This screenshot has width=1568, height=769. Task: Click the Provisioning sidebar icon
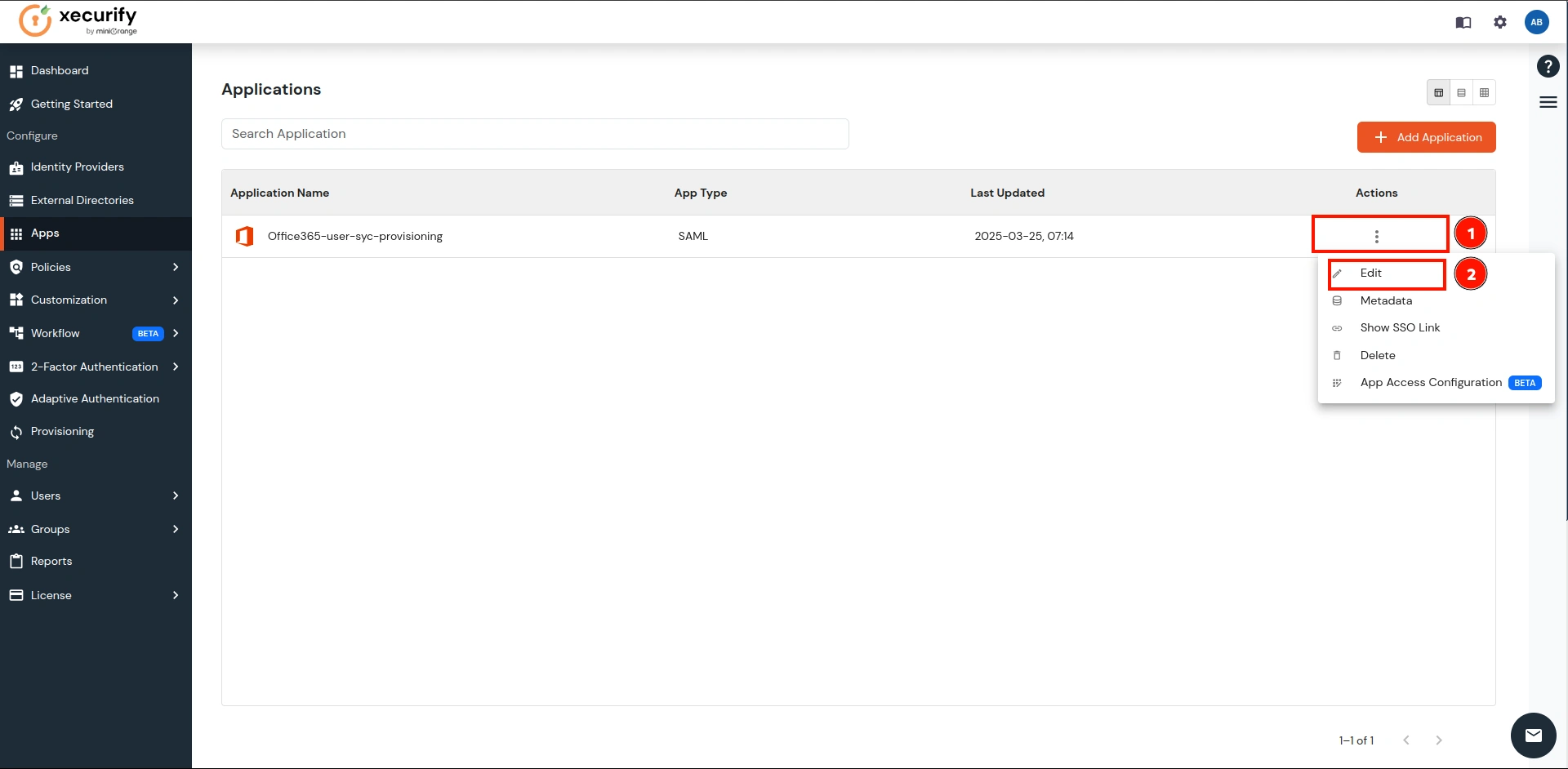16,431
